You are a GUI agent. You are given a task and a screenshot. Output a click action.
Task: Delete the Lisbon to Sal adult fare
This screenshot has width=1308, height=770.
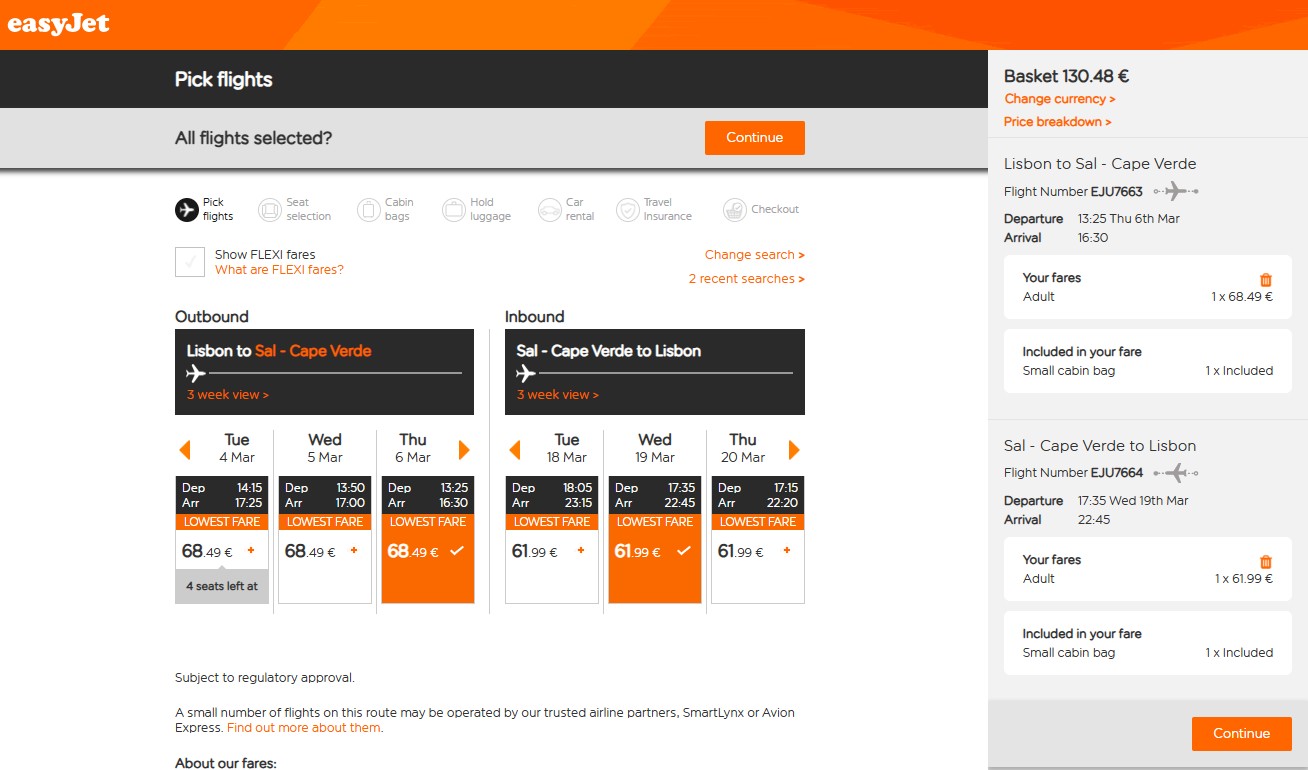click(x=1266, y=280)
